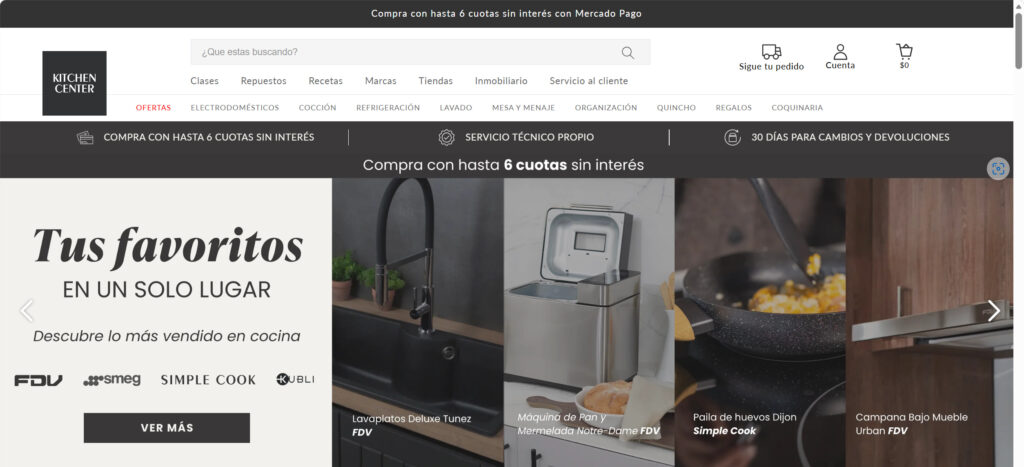
Task: Open Sigue tu pedido truck icon
Action: (x=771, y=52)
